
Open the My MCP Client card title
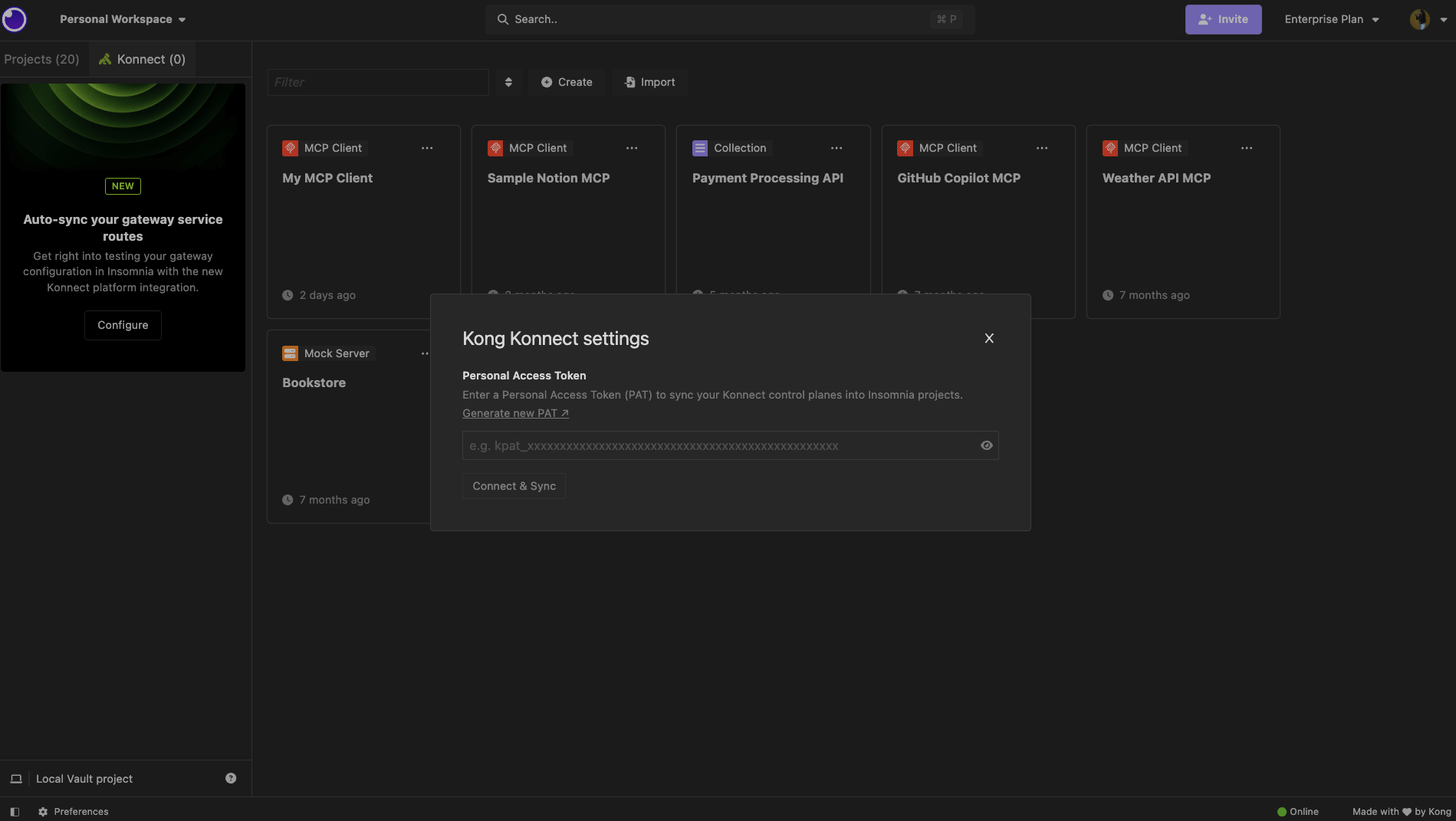(x=327, y=178)
